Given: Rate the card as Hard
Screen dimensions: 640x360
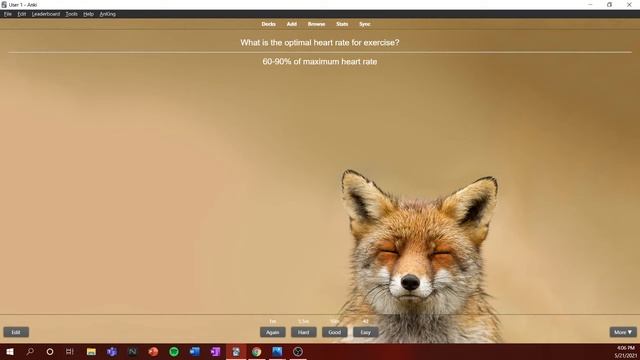Looking at the screenshot, I should (304, 332).
